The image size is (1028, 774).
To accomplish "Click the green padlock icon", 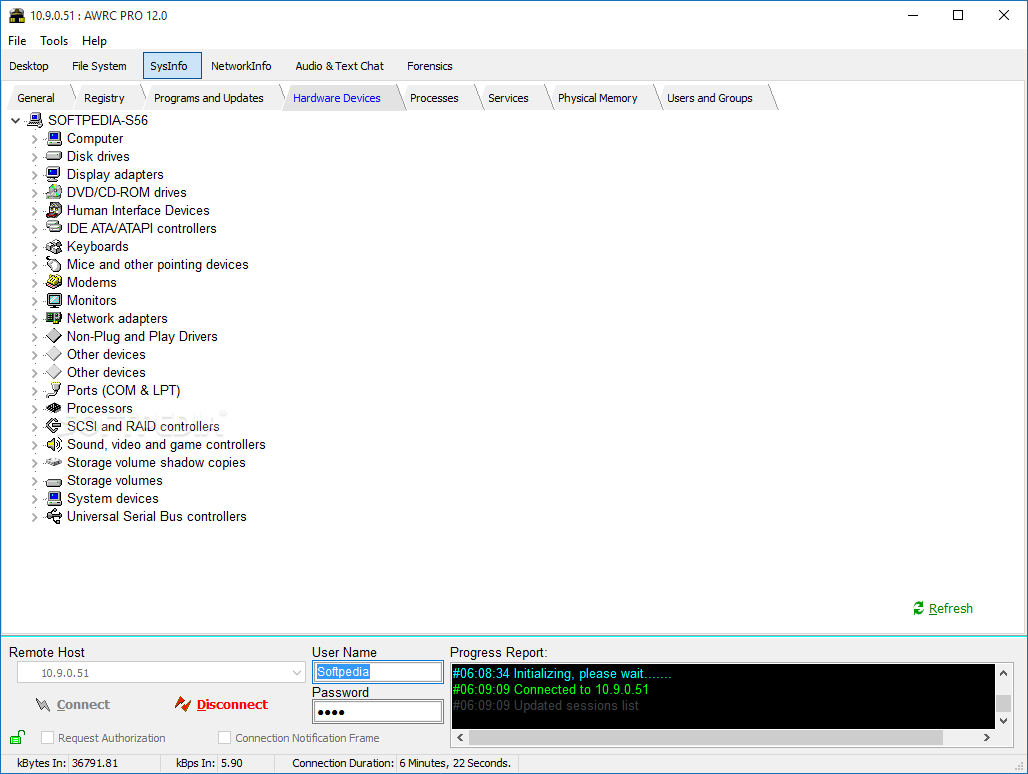I will [18, 737].
